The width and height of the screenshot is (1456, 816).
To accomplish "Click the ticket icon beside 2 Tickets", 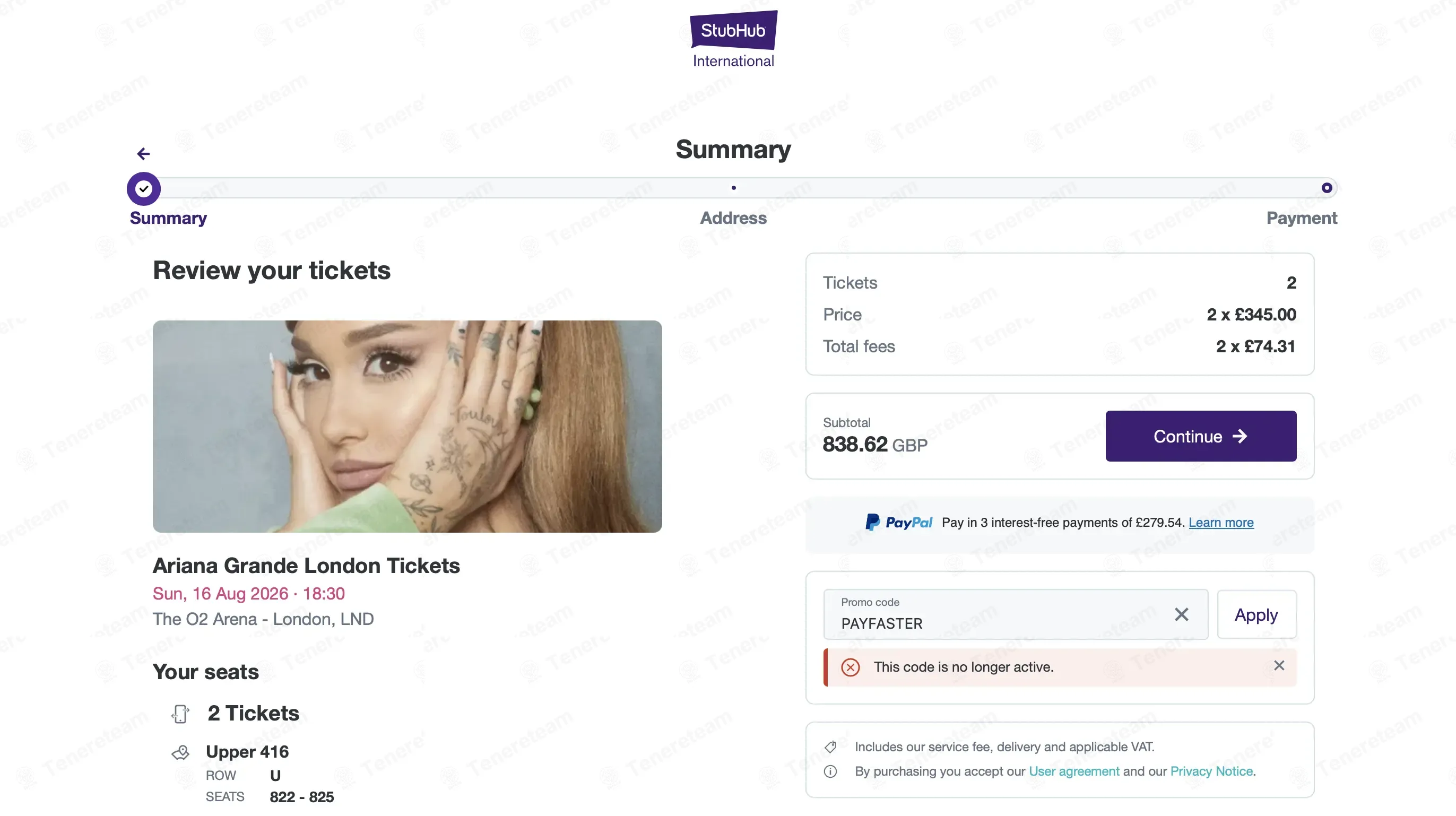I will [x=180, y=714].
